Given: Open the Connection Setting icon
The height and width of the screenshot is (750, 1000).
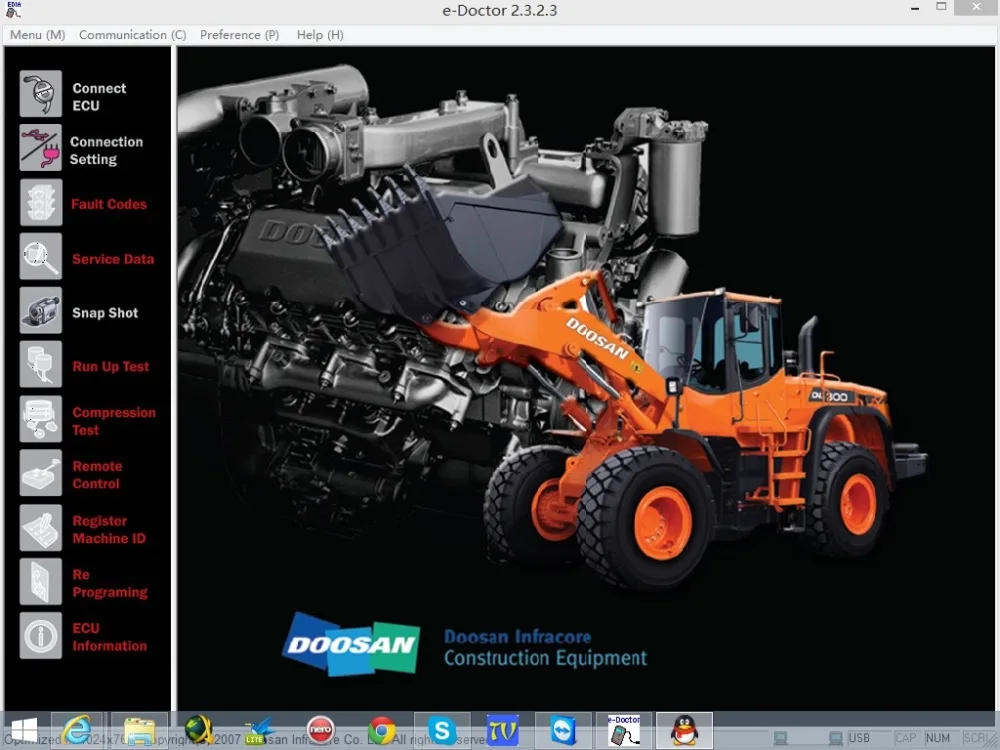Looking at the screenshot, I should (39, 148).
